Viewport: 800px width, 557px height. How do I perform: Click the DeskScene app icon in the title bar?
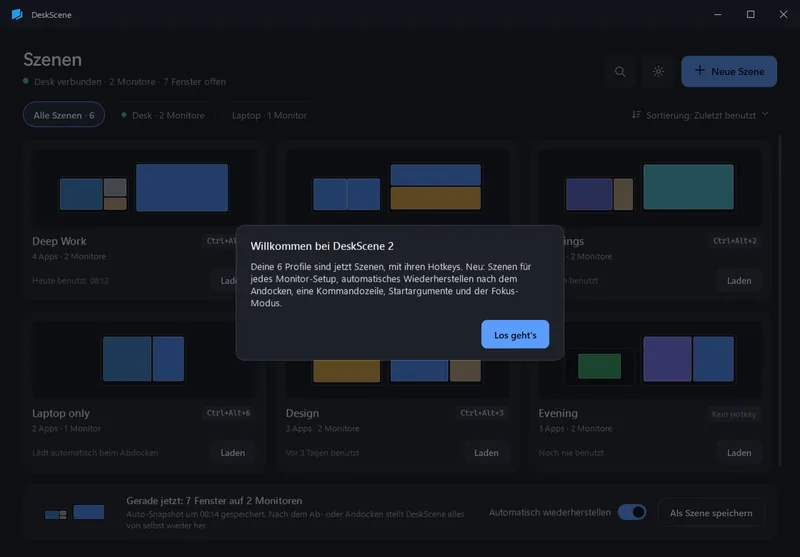point(17,14)
